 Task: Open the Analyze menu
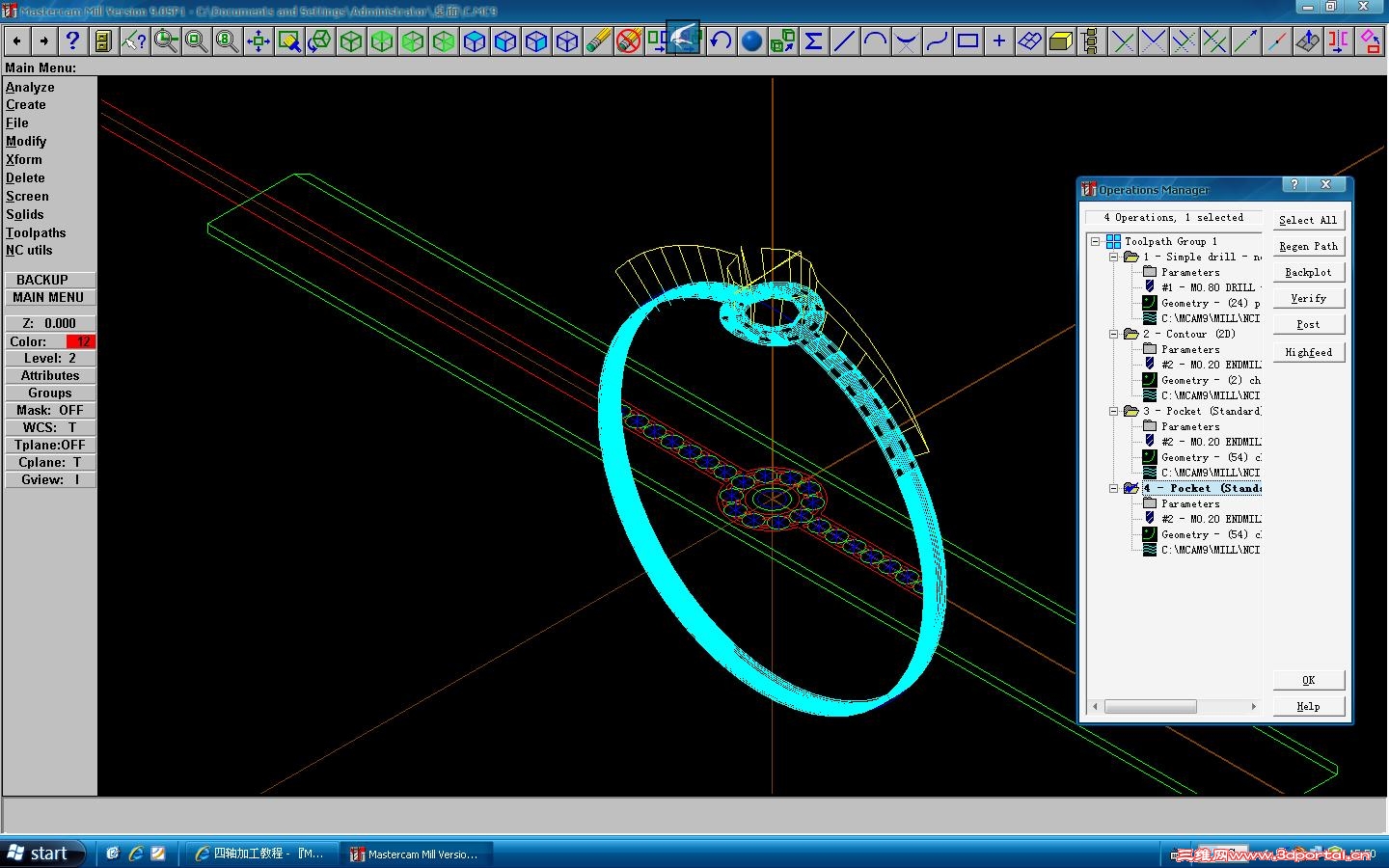[x=30, y=87]
